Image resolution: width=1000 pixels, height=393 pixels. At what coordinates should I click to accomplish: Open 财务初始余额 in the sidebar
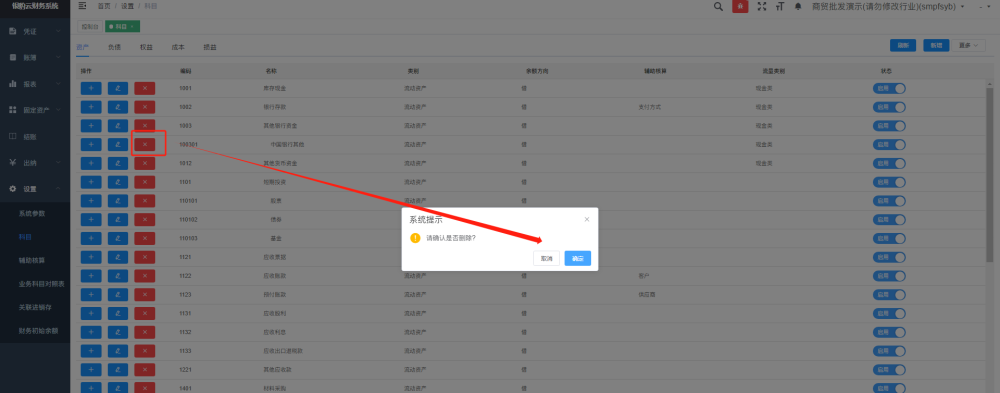pyautogui.click(x=38, y=331)
